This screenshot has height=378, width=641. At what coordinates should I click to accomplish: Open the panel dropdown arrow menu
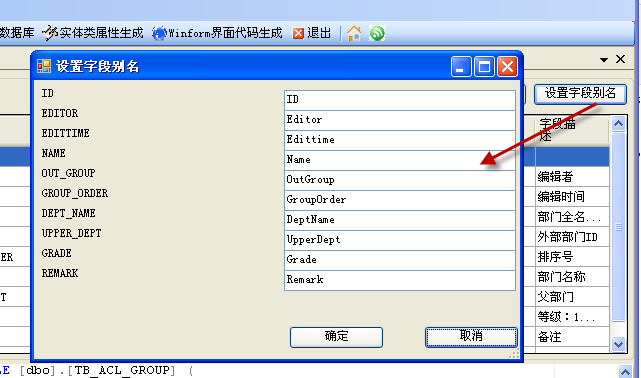pyautogui.click(x=604, y=60)
